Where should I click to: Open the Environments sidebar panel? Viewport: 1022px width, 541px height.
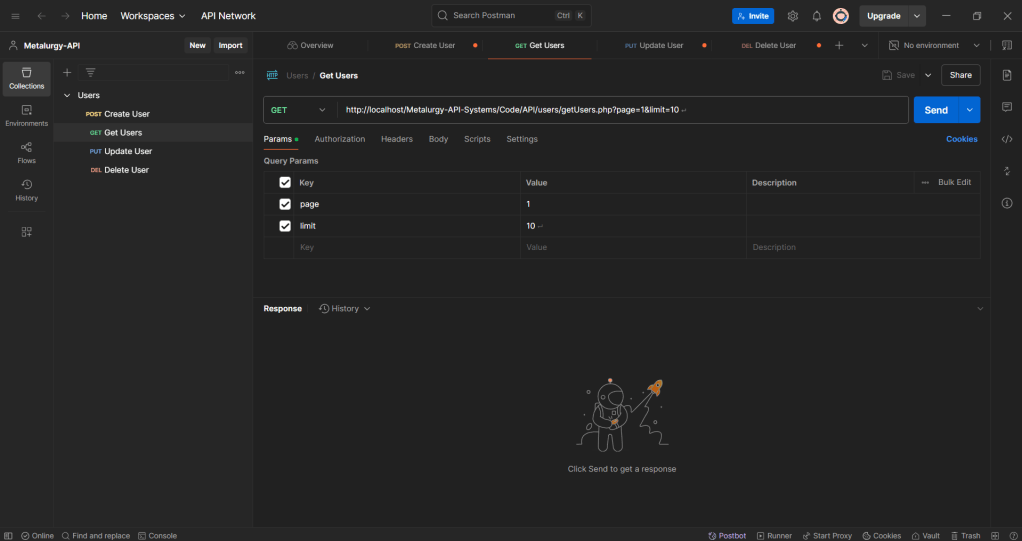(27, 115)
